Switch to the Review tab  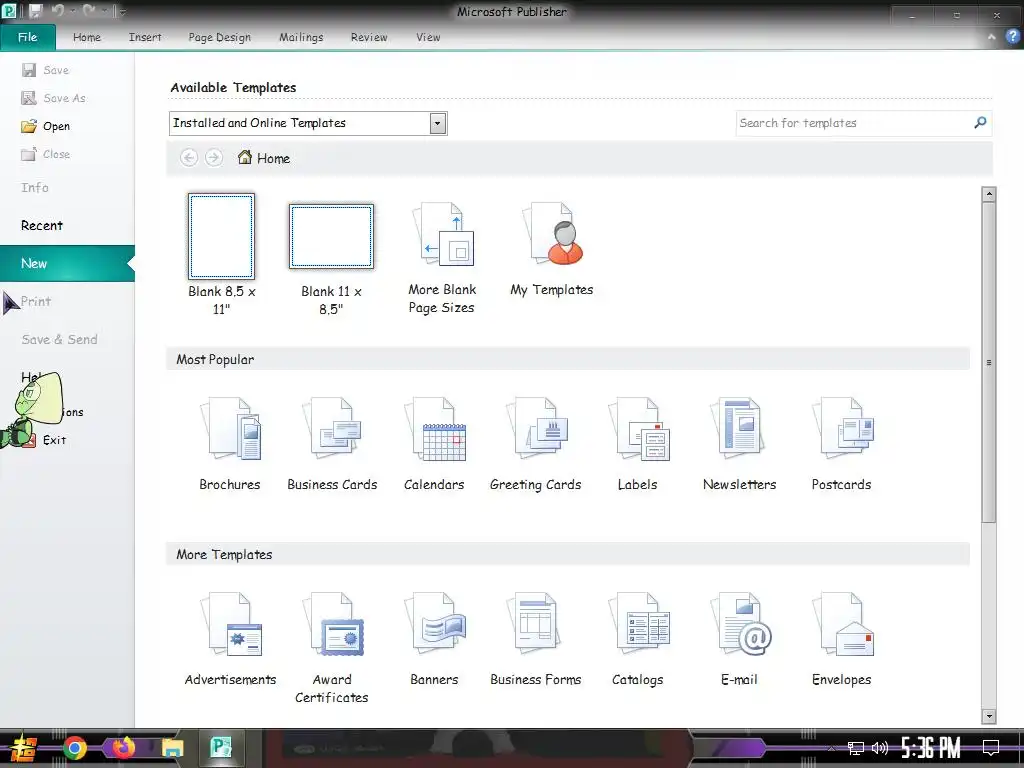coord(369,37)
